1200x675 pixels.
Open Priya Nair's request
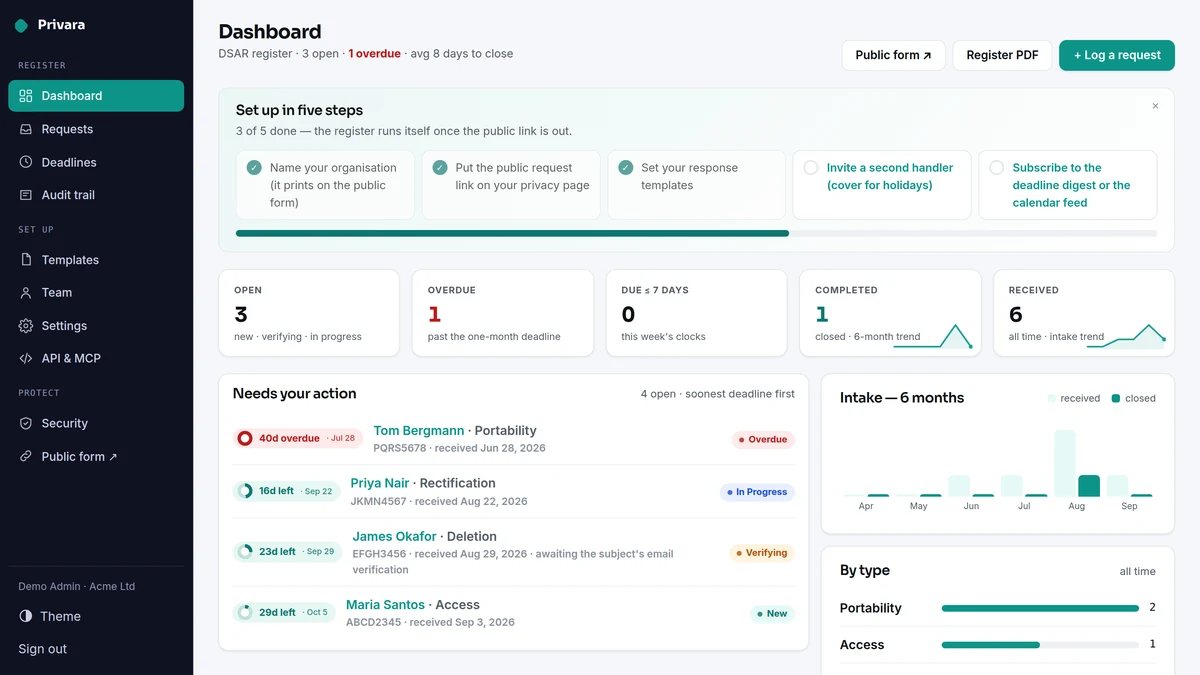(x=380, y=483)
